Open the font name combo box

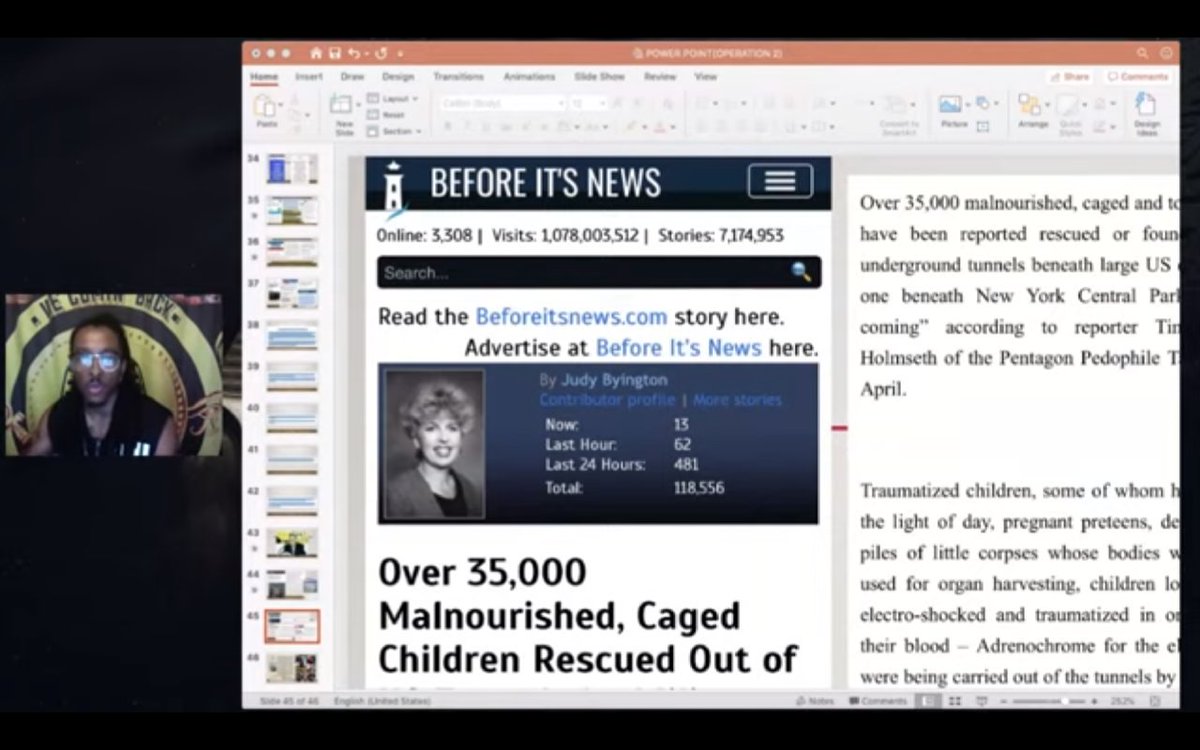pyautogui.click(x=503, y=103)
